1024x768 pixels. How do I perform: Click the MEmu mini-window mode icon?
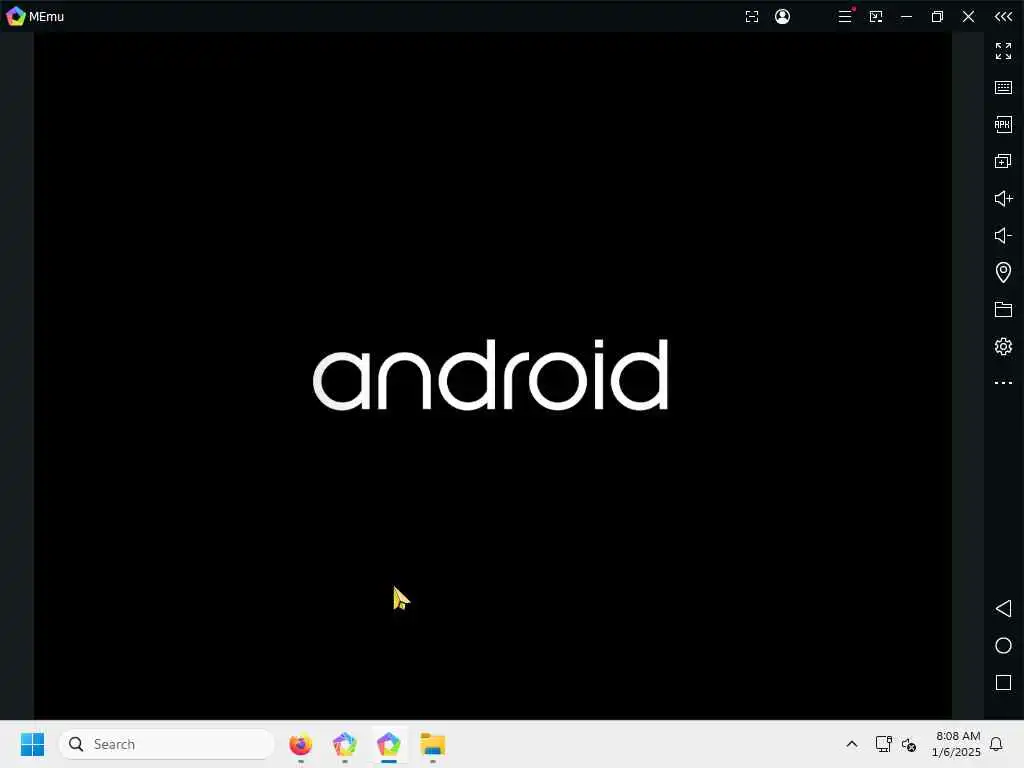[x=876, y=16]
